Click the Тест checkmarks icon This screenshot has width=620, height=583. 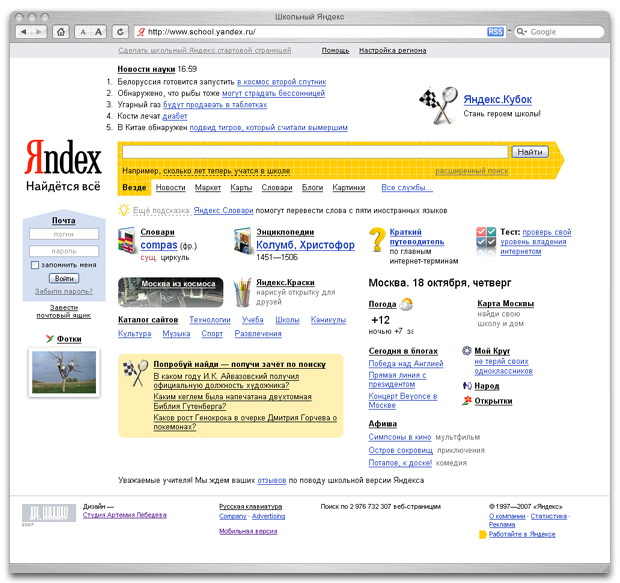tap(486, 239)
